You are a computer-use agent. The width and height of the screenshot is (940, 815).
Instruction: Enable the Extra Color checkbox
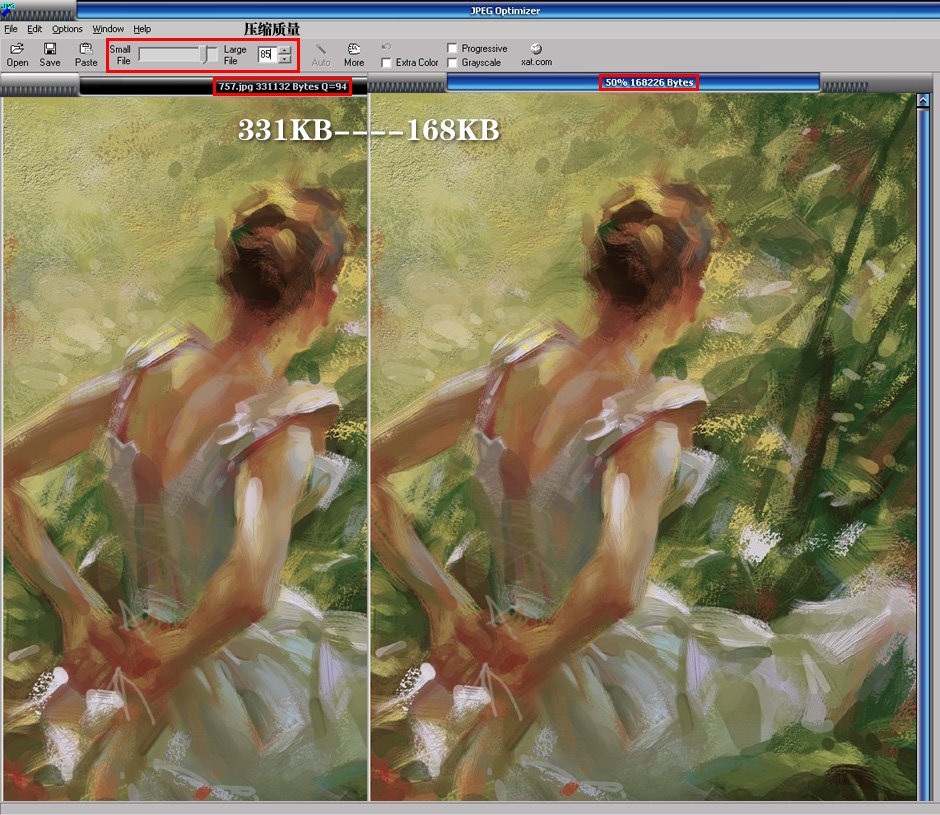pos(386,62)
